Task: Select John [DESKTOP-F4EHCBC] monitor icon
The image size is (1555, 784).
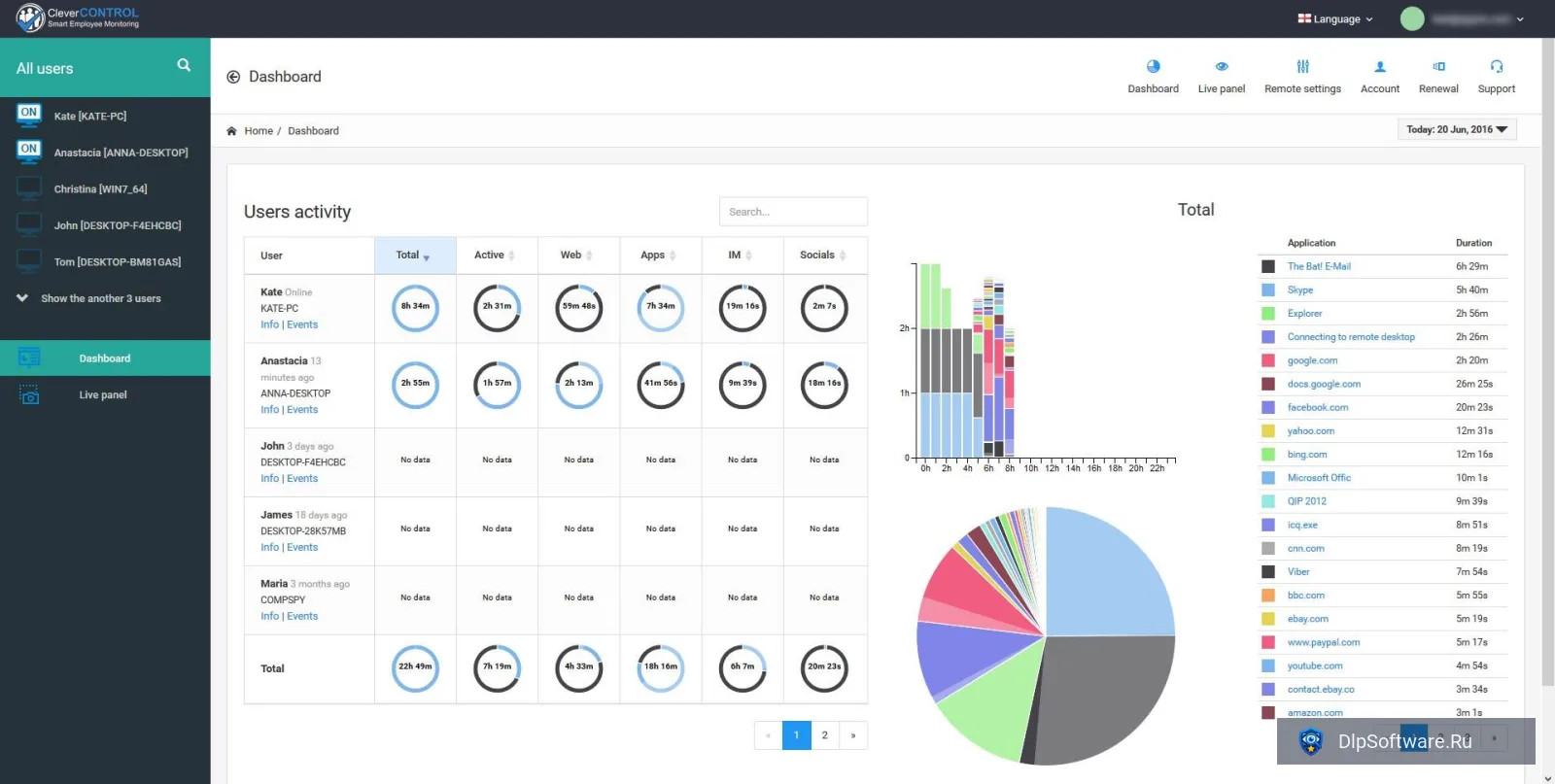Action: [29, 224]
